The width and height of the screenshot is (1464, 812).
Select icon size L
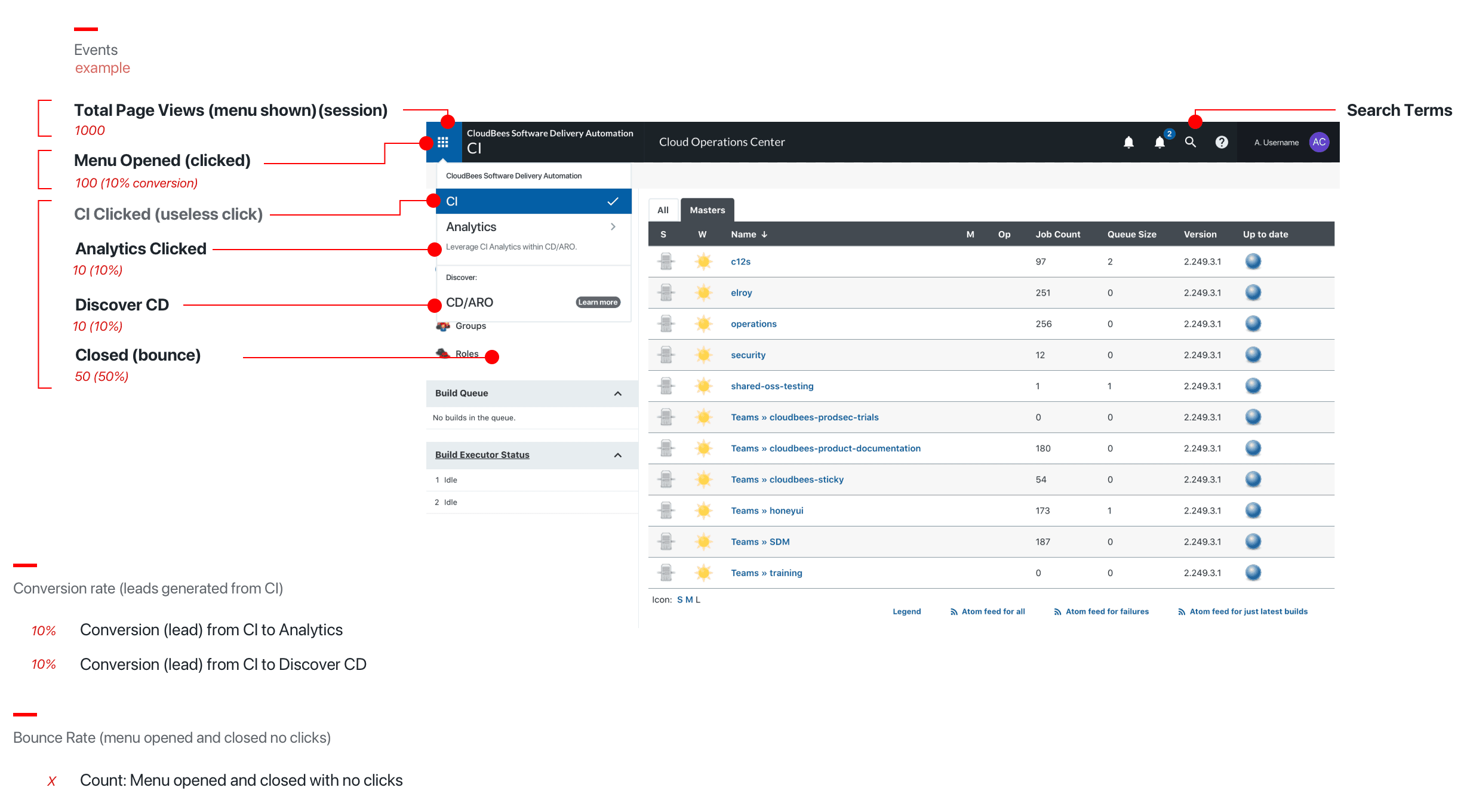click(x=698, y=599)
